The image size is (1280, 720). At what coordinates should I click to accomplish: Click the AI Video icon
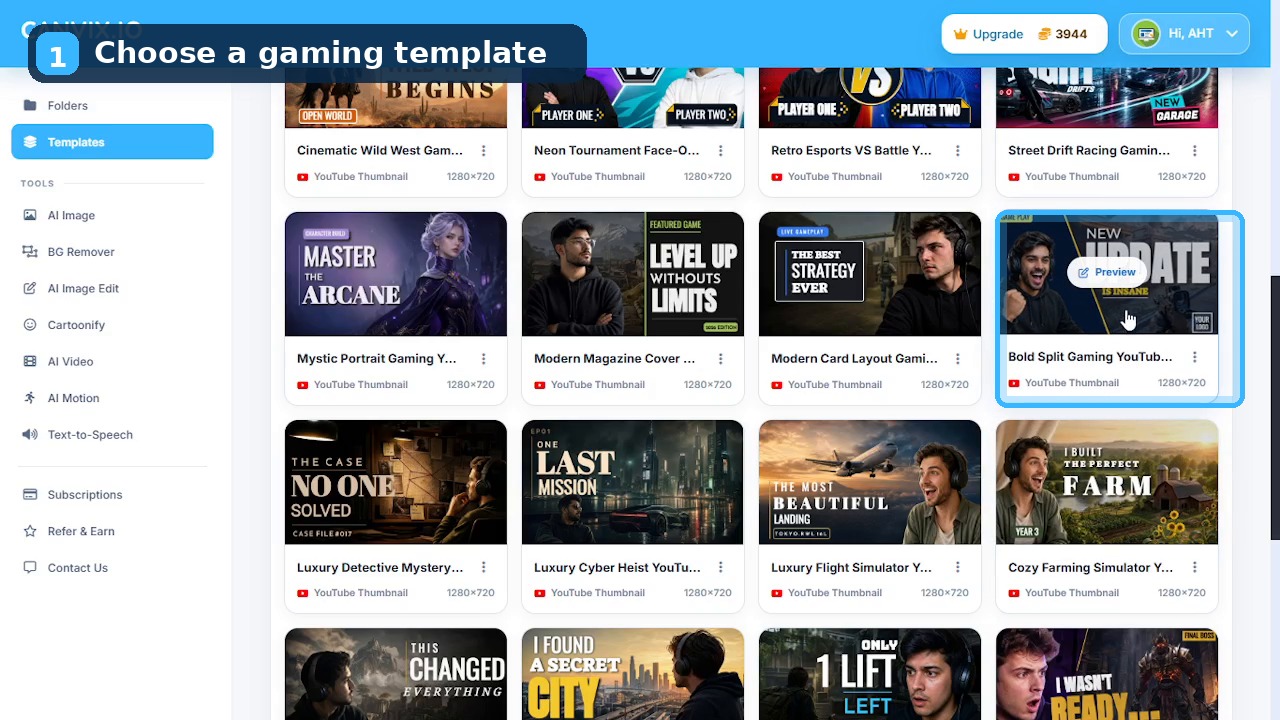pyautogui.click(x=30, y=361)
